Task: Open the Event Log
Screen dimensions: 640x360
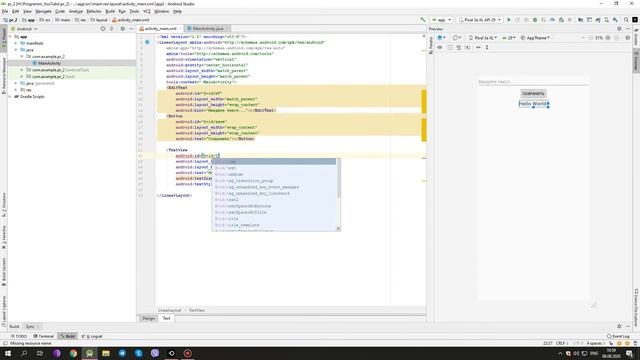Action: tap(618, 336)
